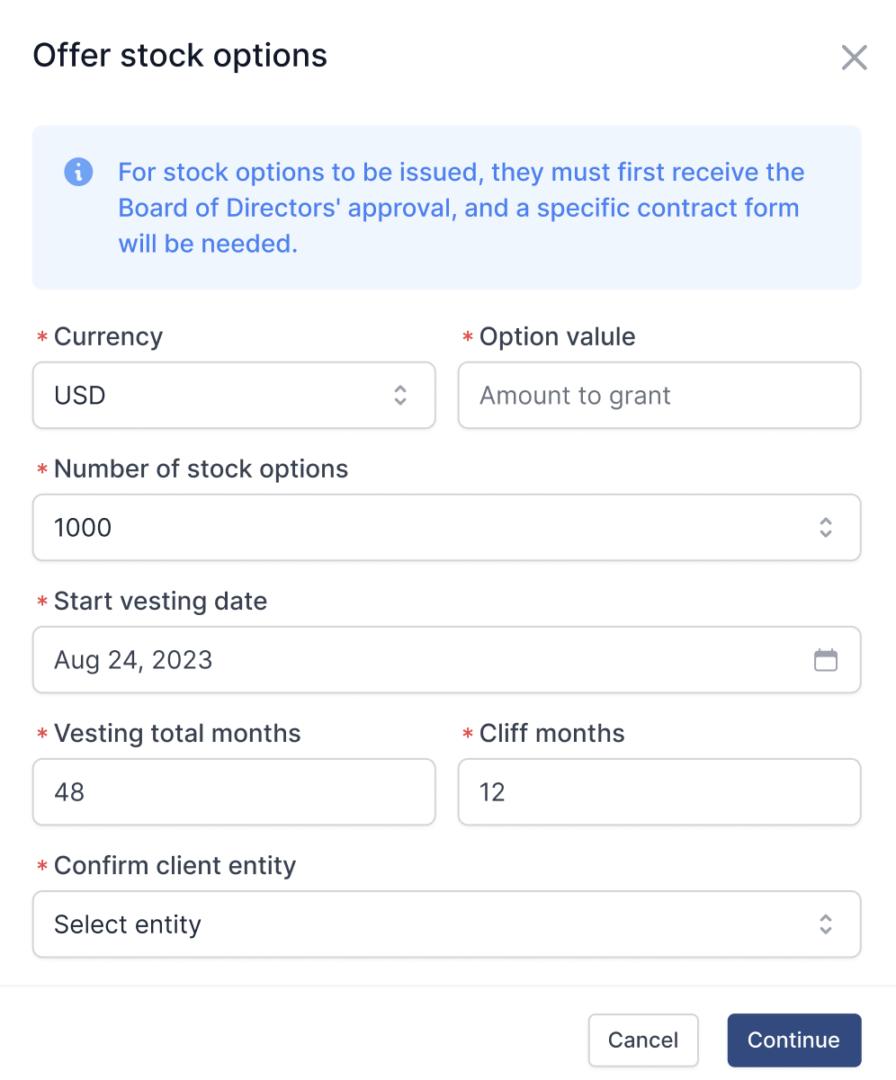
Task: Click the Start vesting date label
Action: pos(160,601)
